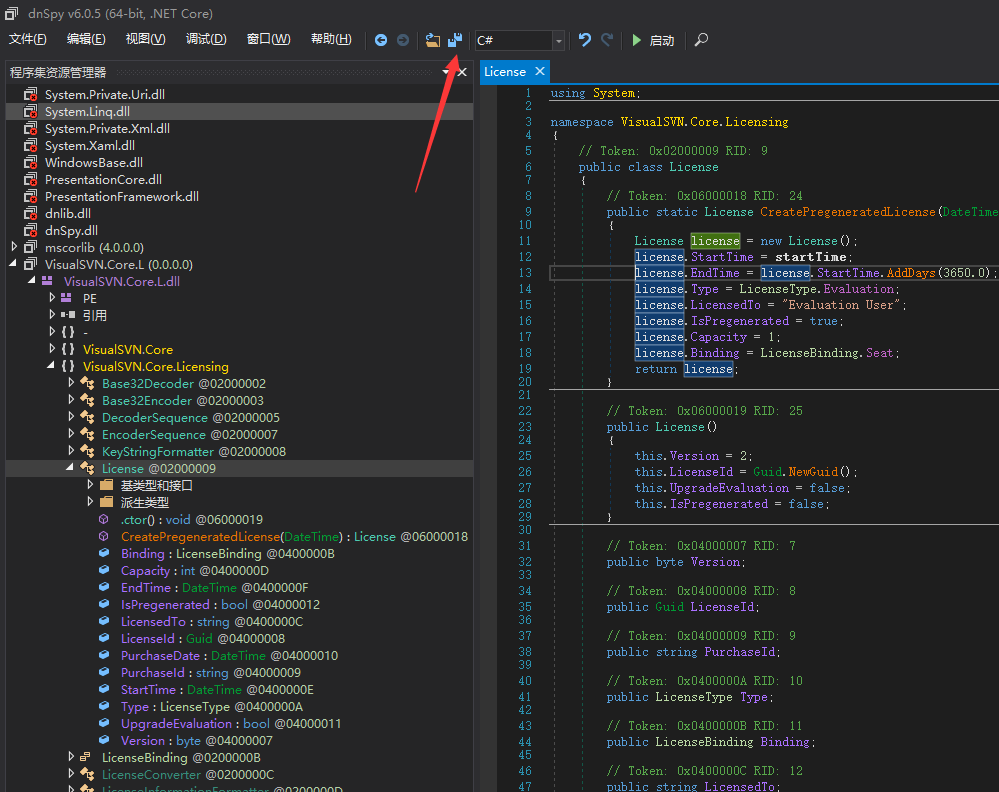Open the C# language dropdown
Image resolution: width=999 pixels, height=792 pixels.
coord(558,41)
